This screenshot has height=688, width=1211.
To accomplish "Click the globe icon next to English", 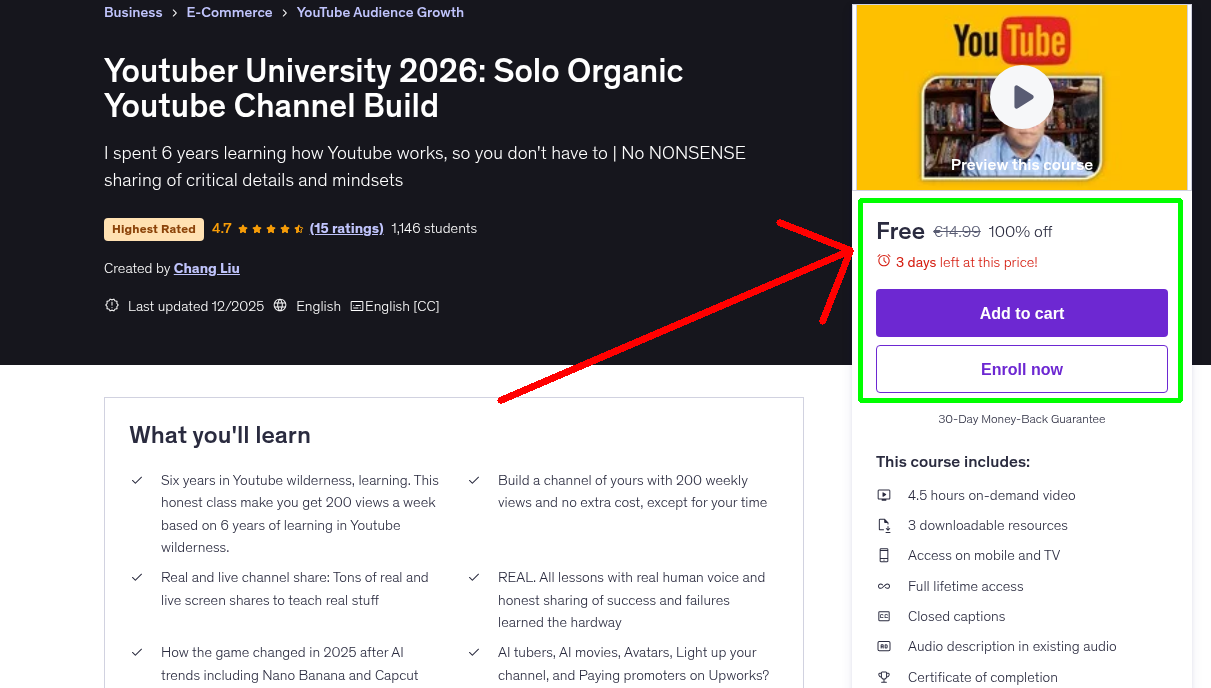I will pos(279,305).
